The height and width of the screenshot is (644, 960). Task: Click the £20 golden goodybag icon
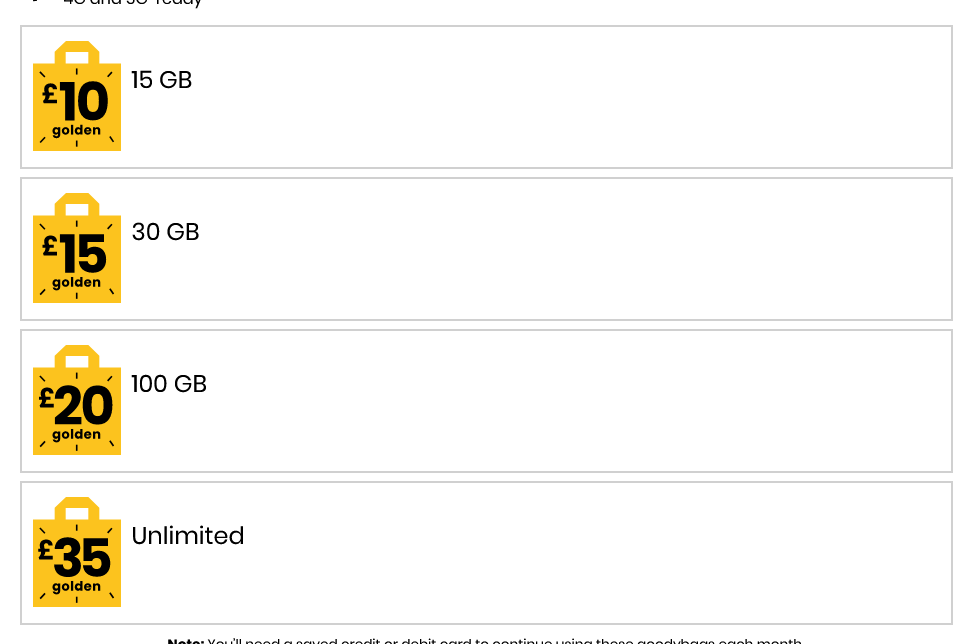pyautogui.click(x=77, y=400)
